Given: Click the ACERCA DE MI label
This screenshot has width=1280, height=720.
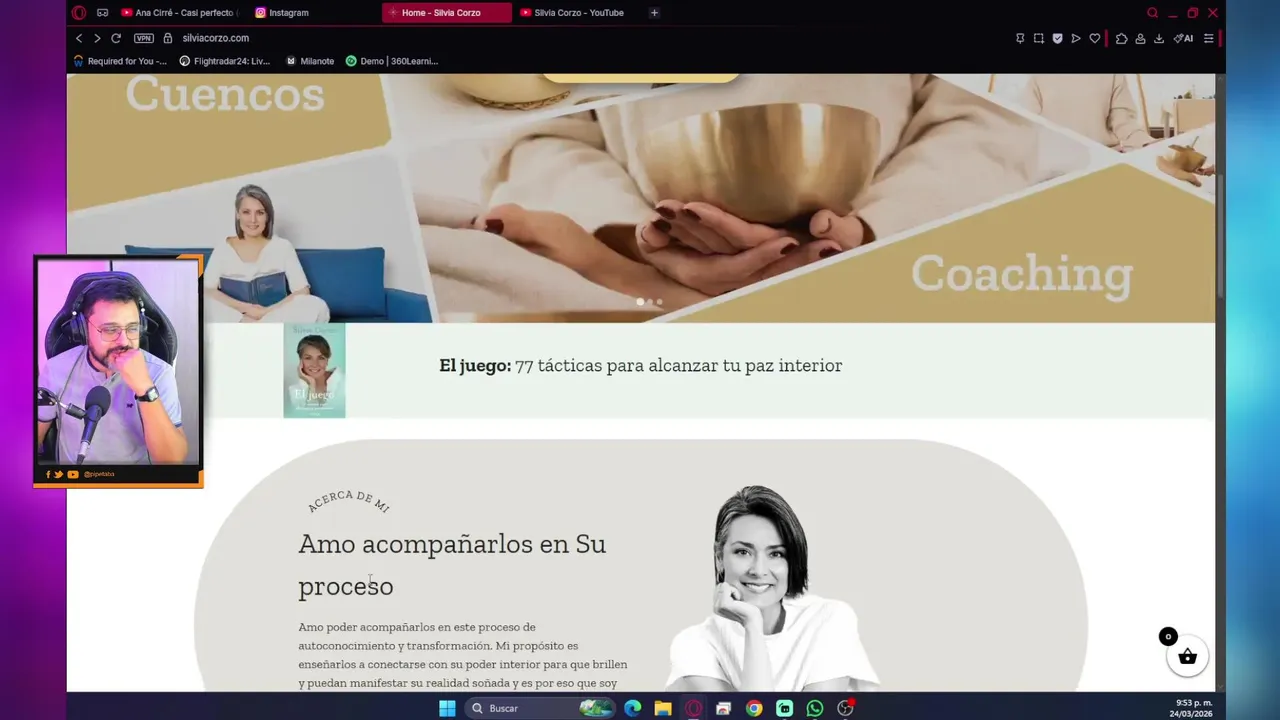Looking at the screenshot, I should [348, 501].
